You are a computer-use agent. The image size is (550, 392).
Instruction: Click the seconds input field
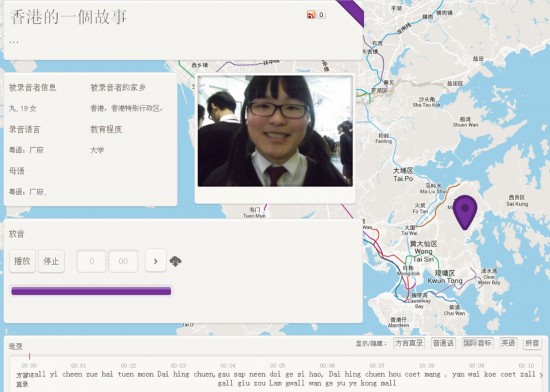point(123,261)
